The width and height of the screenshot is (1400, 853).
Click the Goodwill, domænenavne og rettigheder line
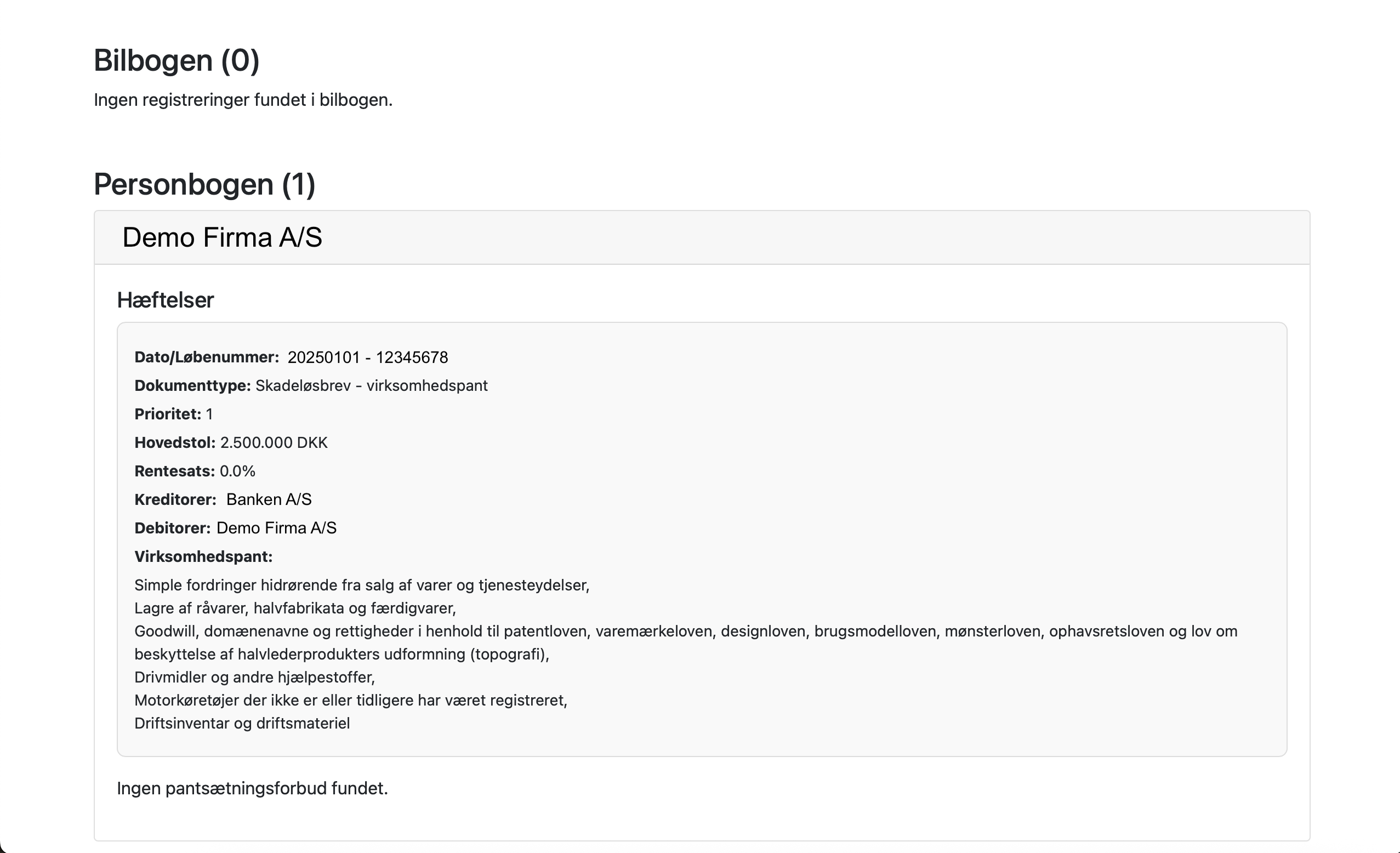pyautogui.click(x=686, y=642)
